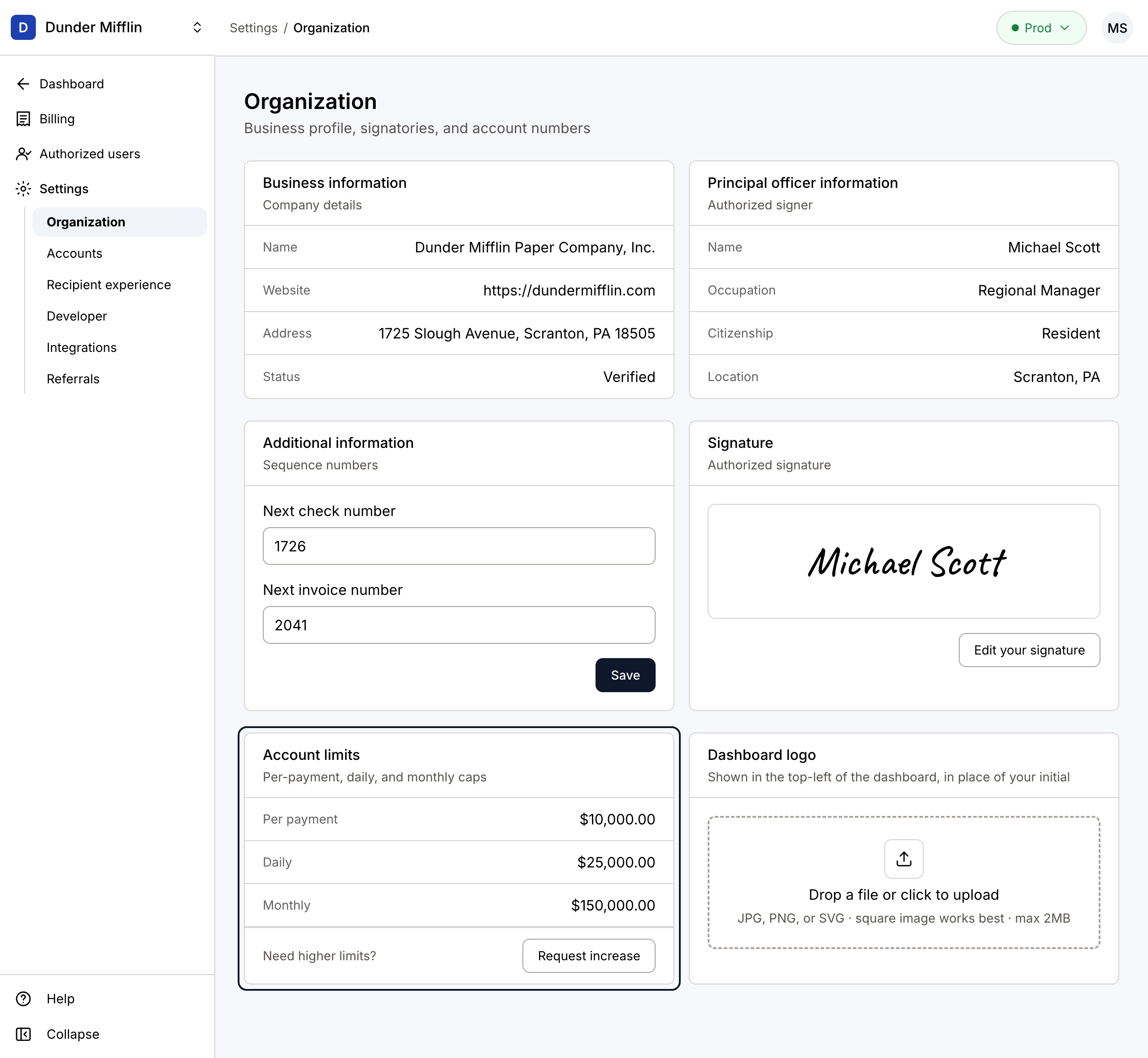Click the Authorized users person icon

23,154
